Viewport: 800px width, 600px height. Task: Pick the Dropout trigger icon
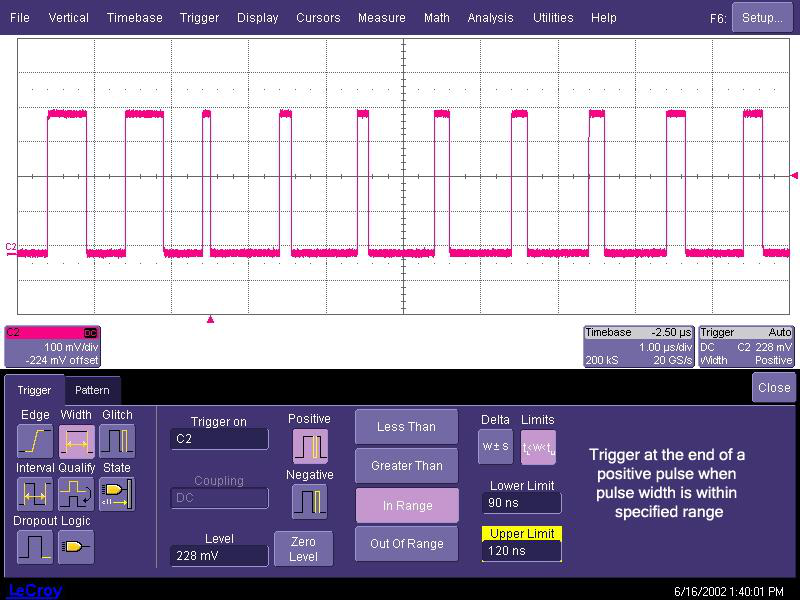34,546
